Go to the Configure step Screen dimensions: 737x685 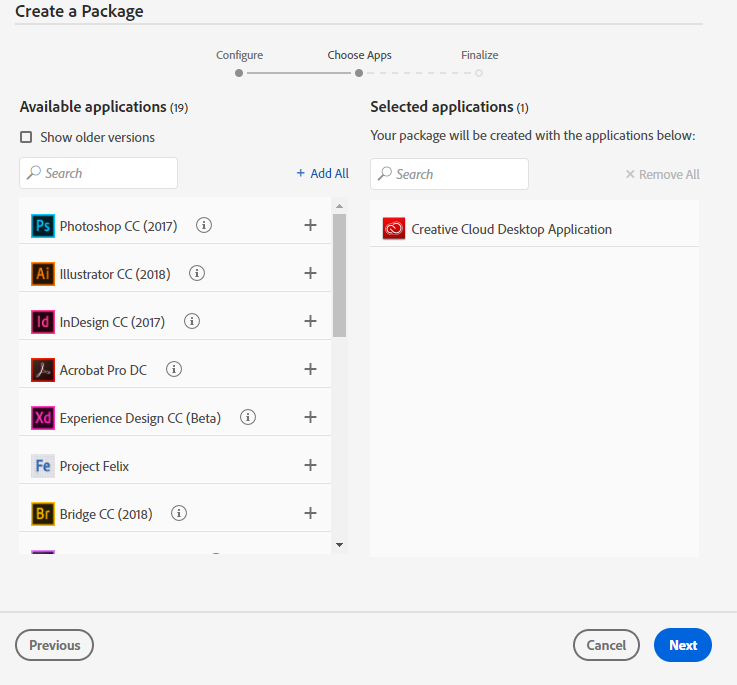click(x=239, y=72)
